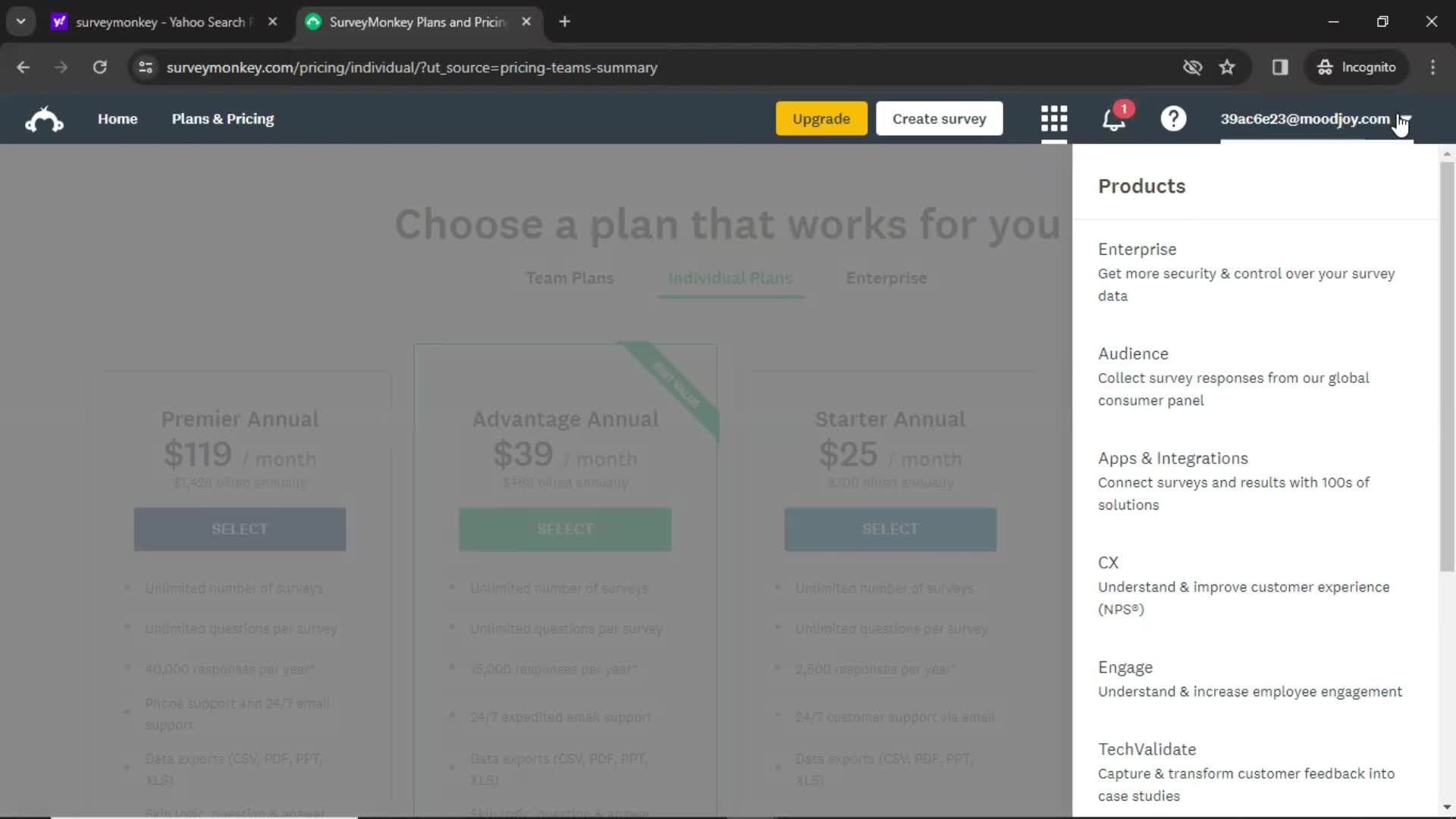
Task: Click the 'Choose a plan that works for you' heading
Action: tap(728, 225)
